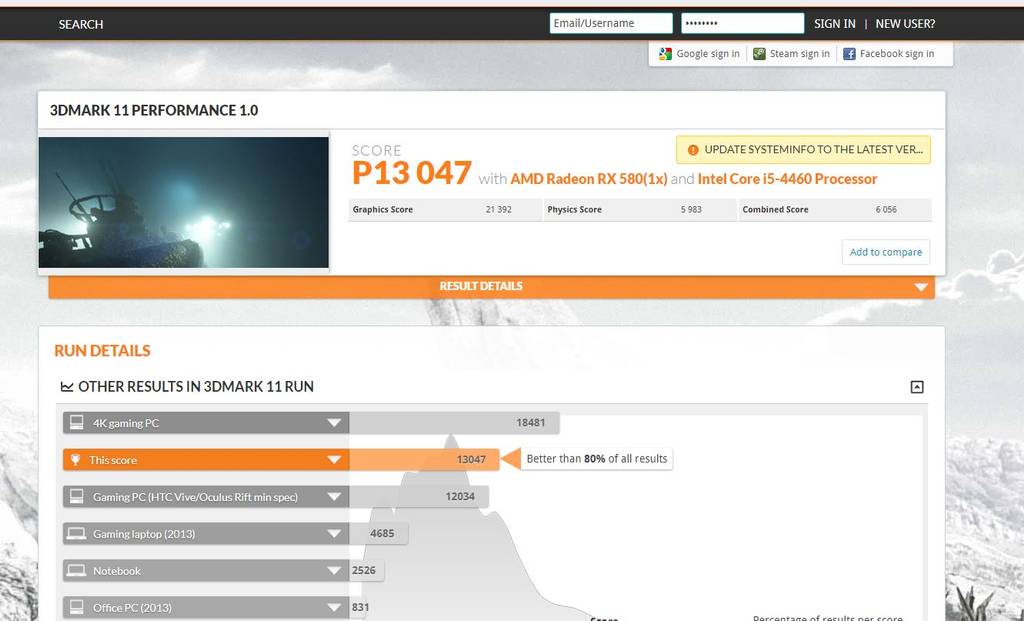The width and height of the screenshot is (1024, 621).
Task: Expand the Result Details bar
Action: [491, 287]
